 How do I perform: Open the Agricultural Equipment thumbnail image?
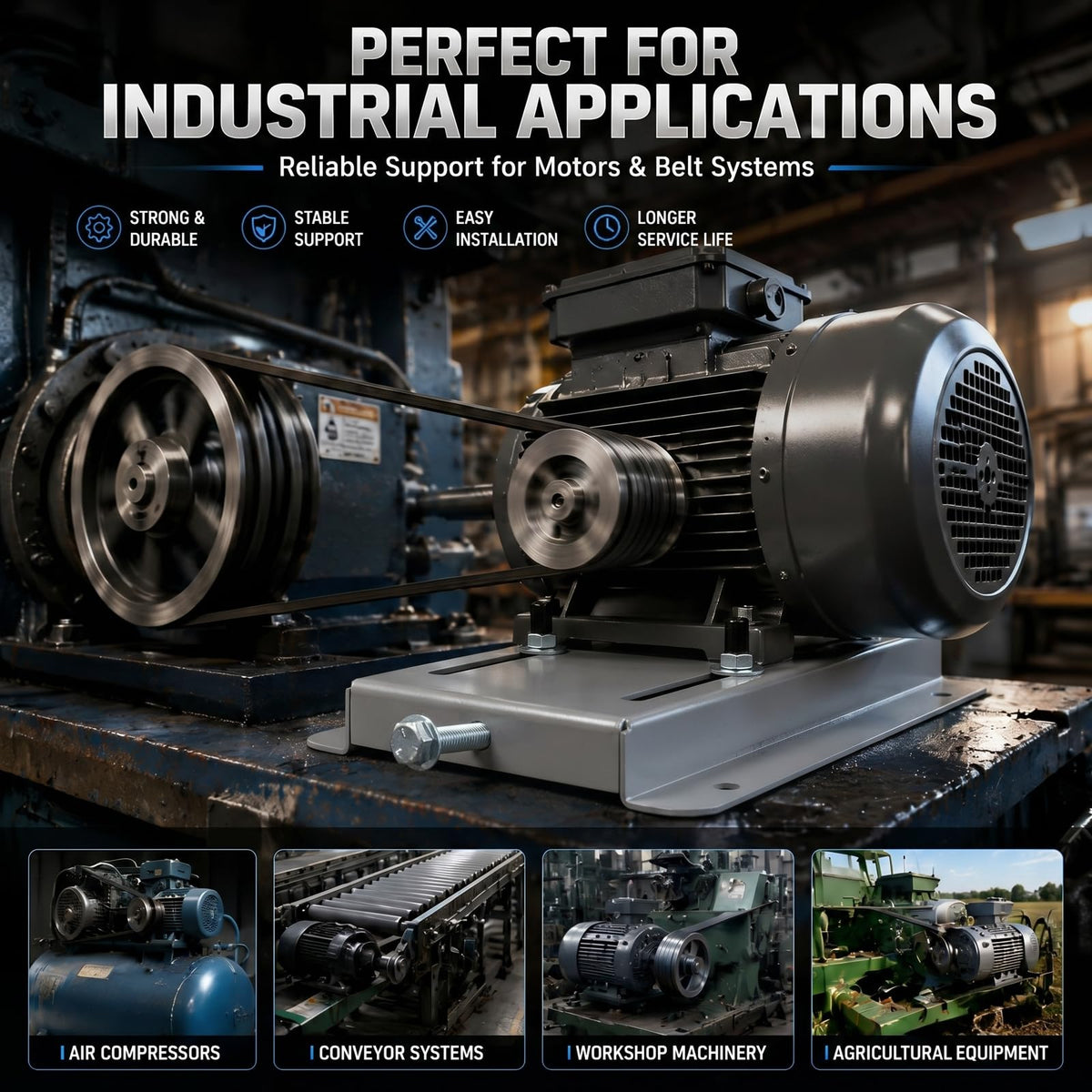937,959
